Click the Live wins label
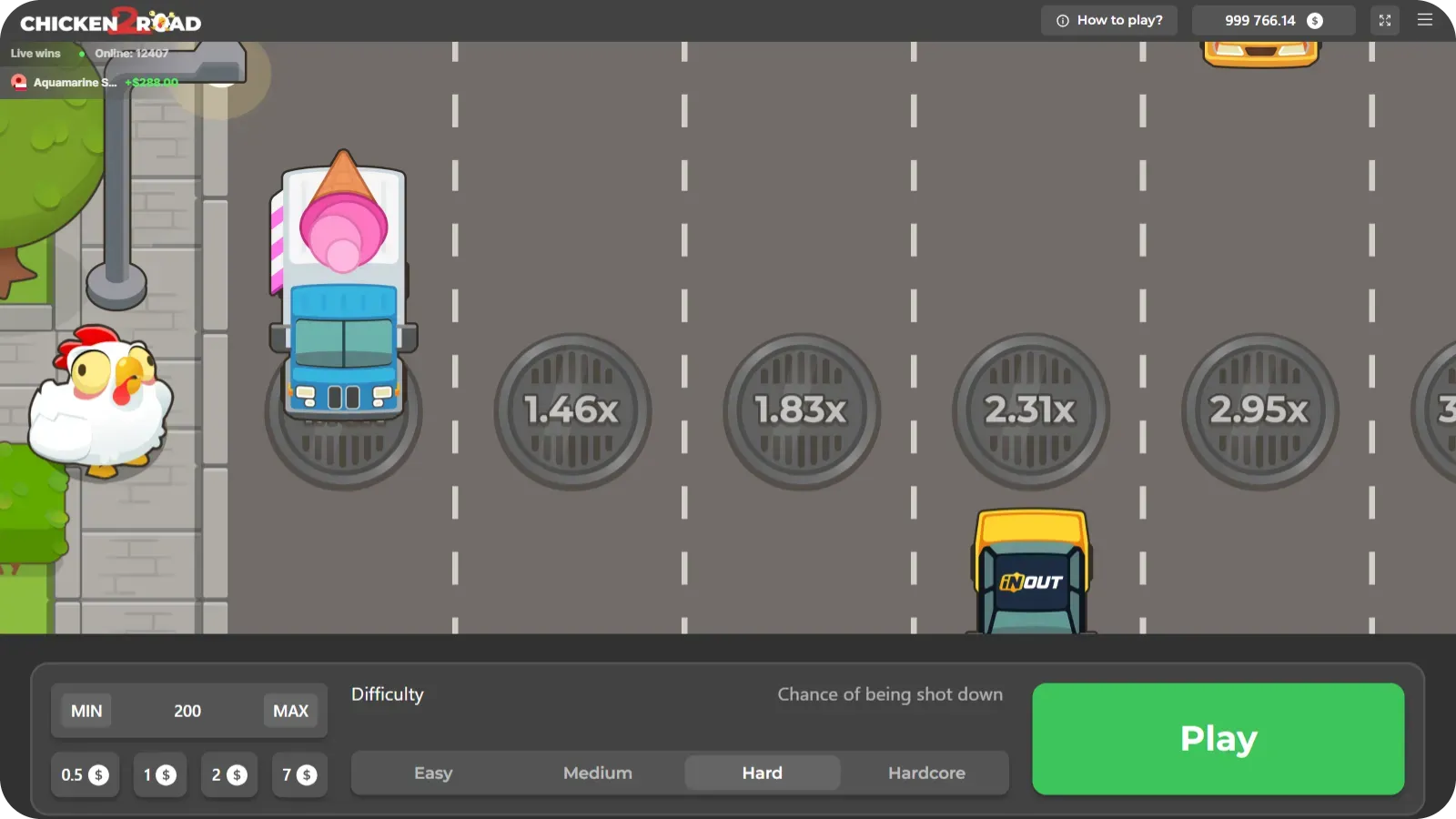Screen dimensions: 1456x819 pos(35,53)
